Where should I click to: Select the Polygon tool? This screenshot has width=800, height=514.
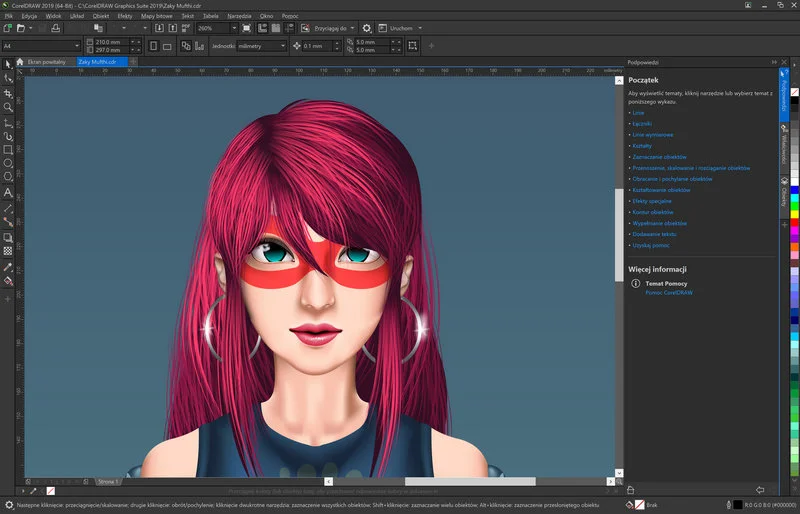click(8, 177)
